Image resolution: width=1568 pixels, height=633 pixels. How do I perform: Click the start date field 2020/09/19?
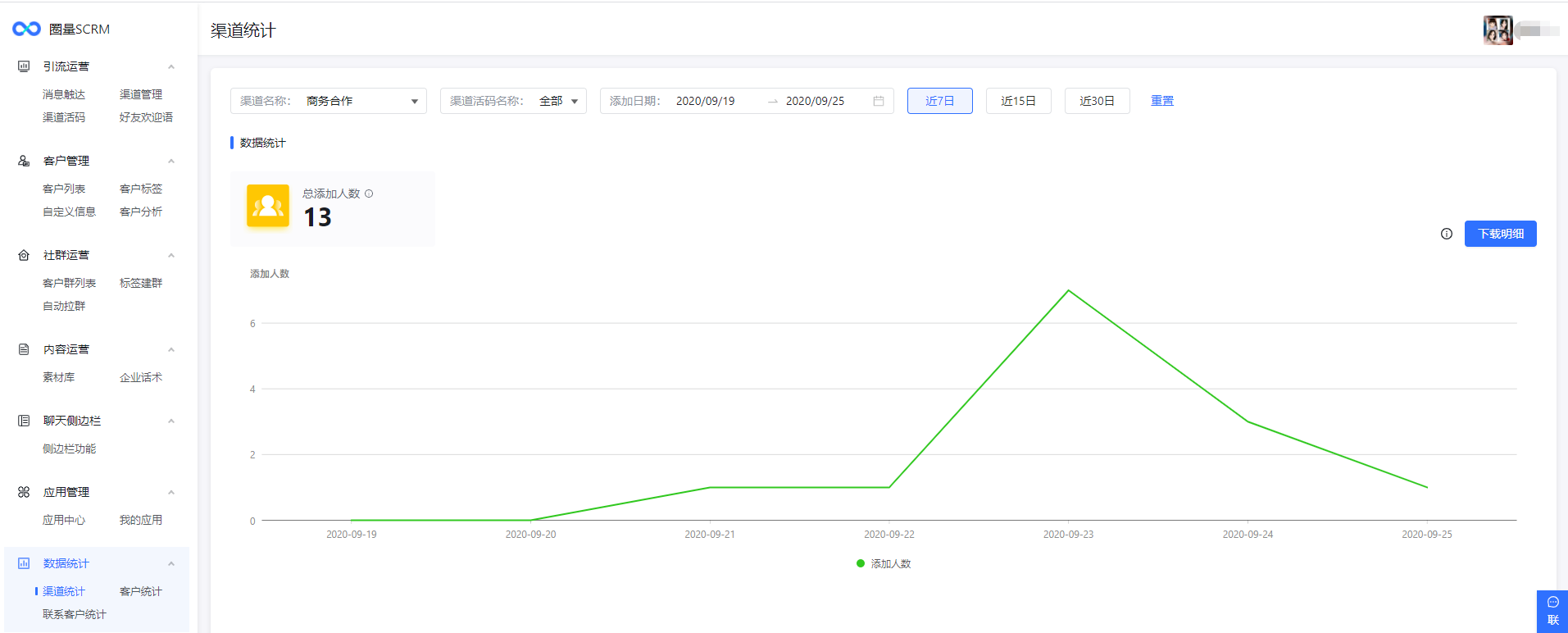706,101
